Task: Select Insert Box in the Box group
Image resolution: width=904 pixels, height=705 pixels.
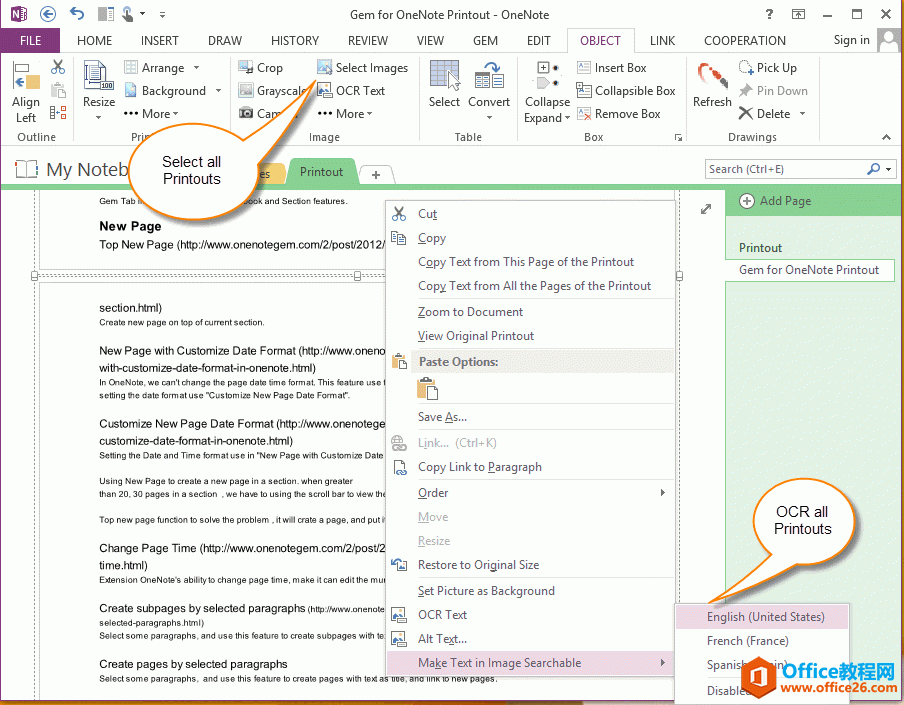Action: click(618, 67)
